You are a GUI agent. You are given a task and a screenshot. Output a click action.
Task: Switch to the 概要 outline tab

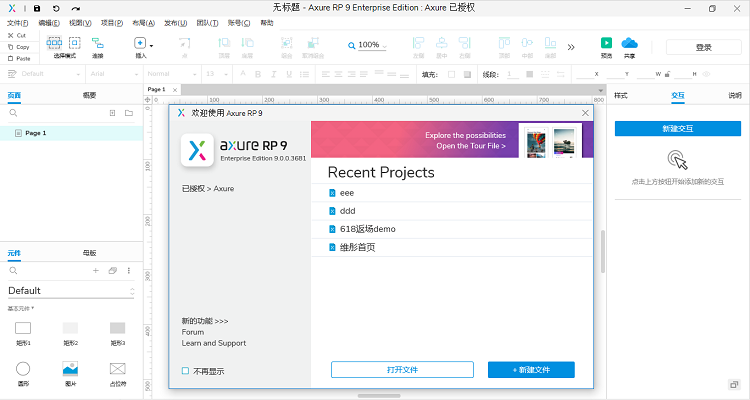pos(89,95)
